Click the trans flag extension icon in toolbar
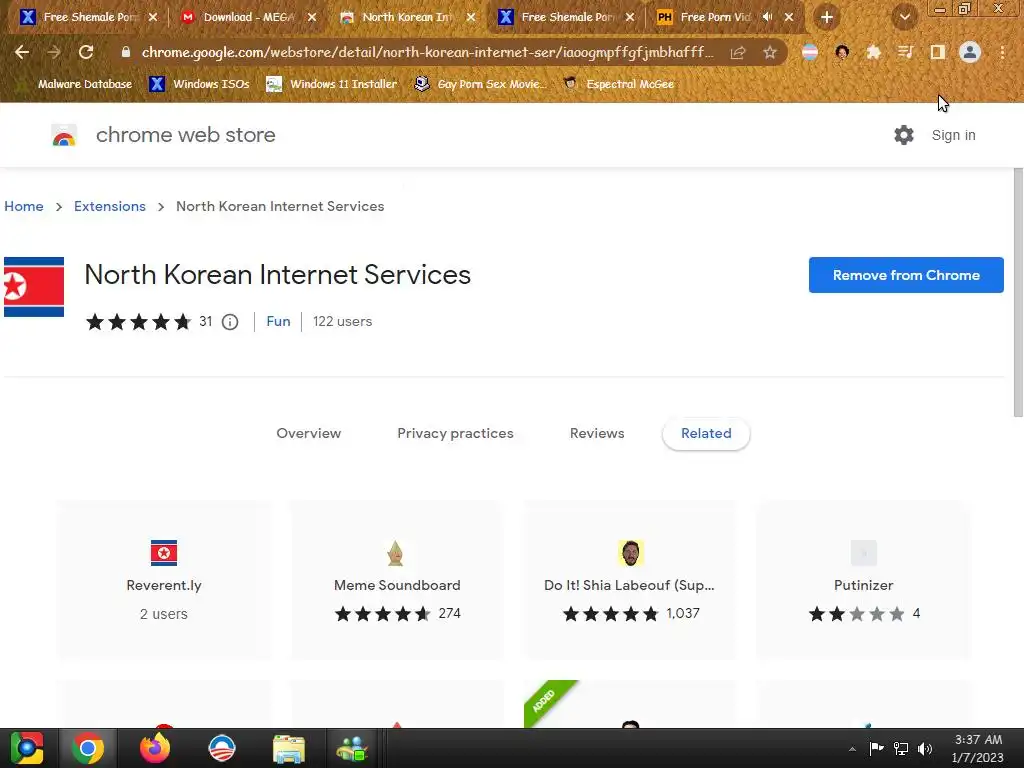The height and width of the screenshot is (768, 1024). [810, 52]
